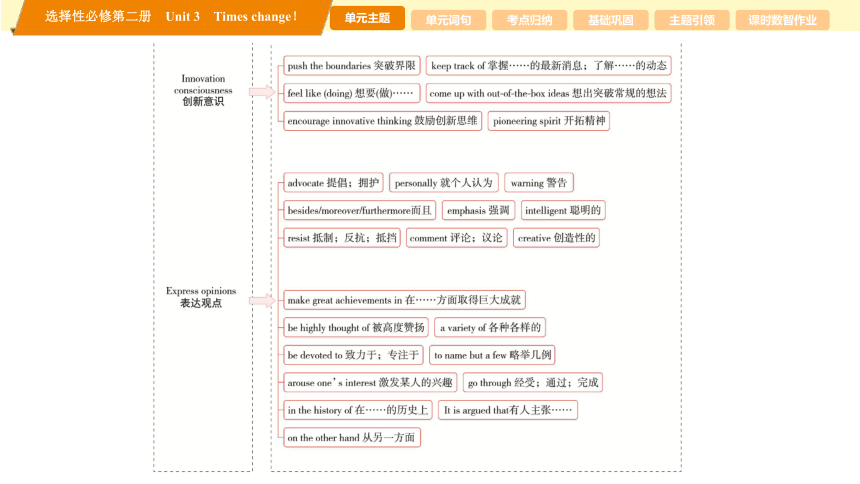Image resolution: width=860 pixels, height=484 pixels.
Task: Select 'feel like (doing)' phrase box
Action: [352, 93]
